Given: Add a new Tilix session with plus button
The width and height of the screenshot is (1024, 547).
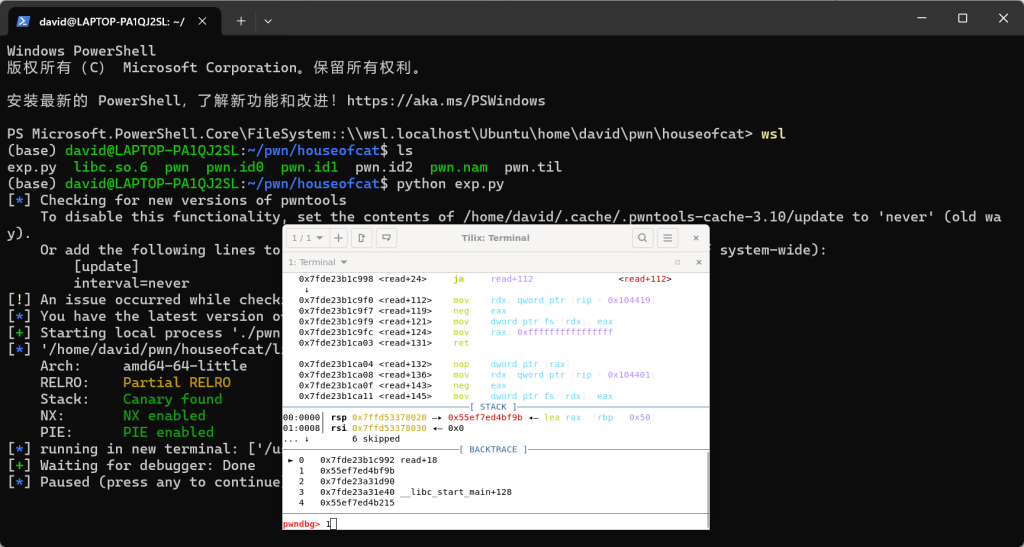Looking at the screenshot, I should [x=338, y=238].
